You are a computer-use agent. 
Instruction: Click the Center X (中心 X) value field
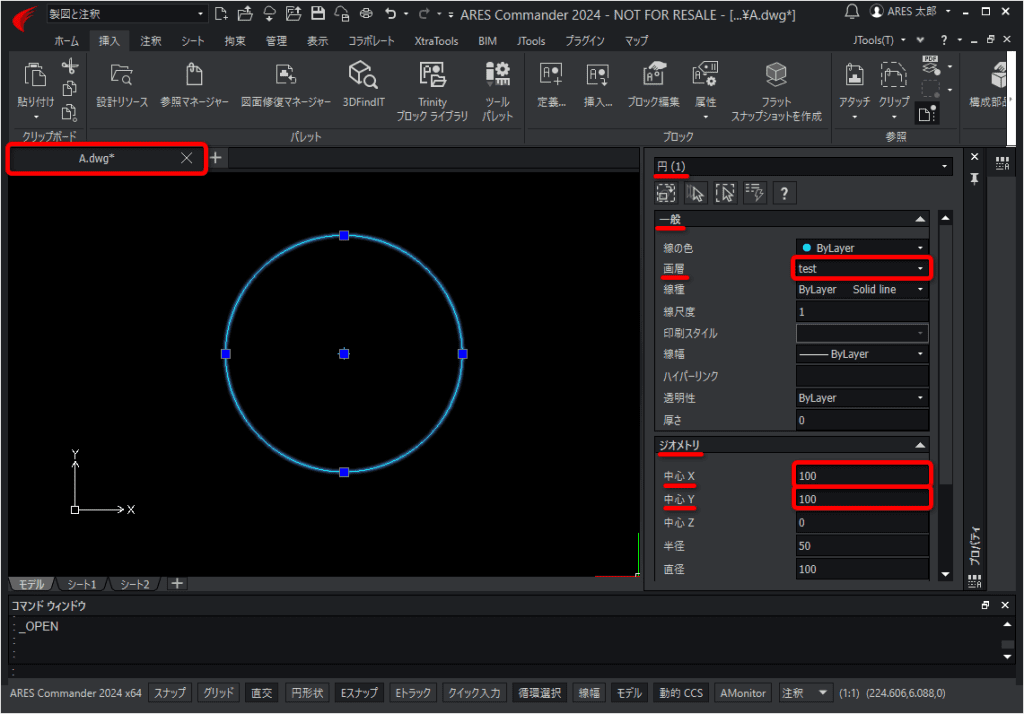(862, 476)
